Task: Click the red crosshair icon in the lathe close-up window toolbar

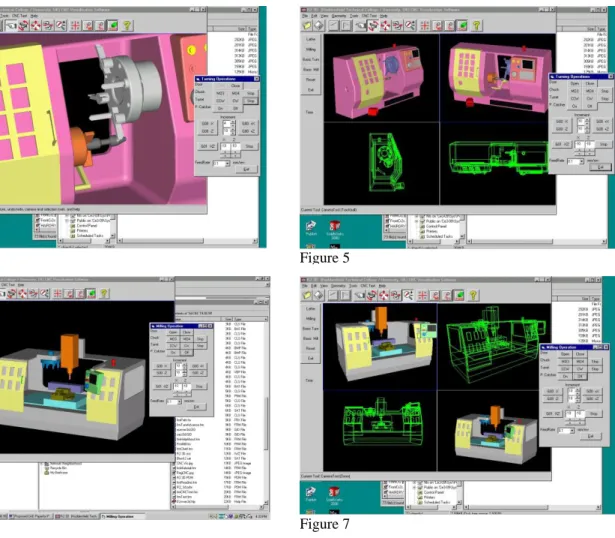Action: (75, 25)
